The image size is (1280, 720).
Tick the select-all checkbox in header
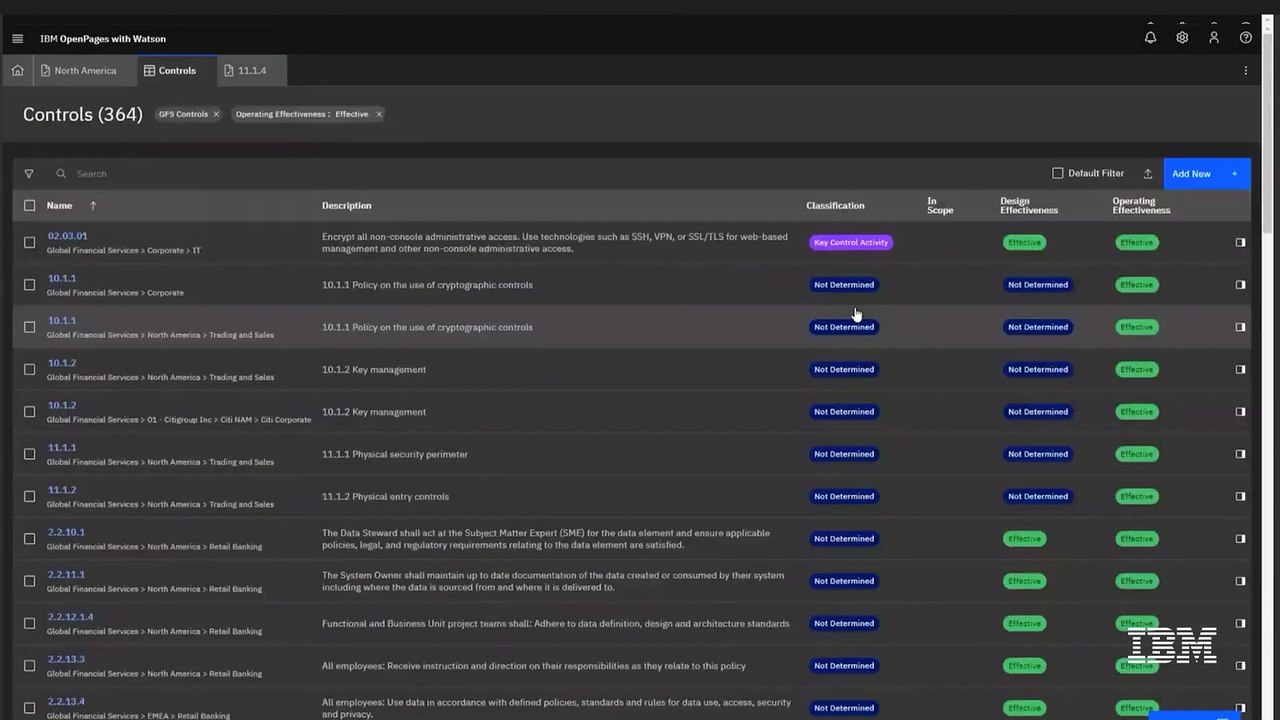29,205
